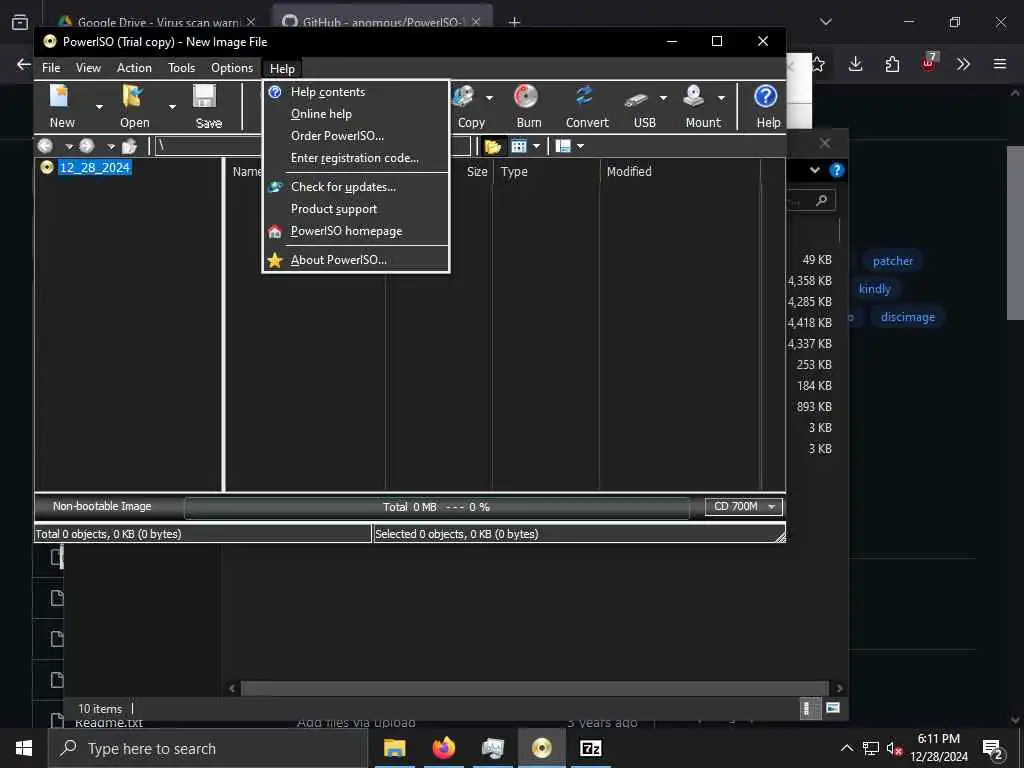The width and height of the screenshot is (1024, 768).
Task: Click the browser bookmark star icon
Action: tap(818, 64)
